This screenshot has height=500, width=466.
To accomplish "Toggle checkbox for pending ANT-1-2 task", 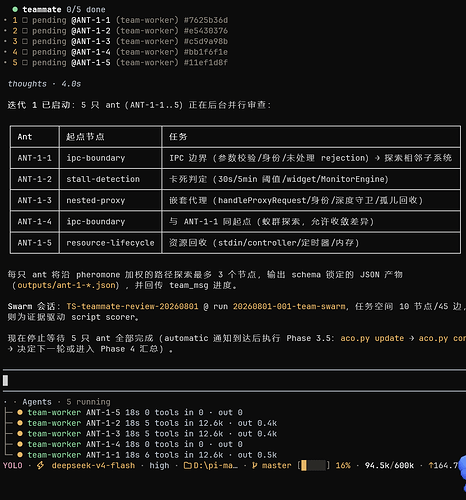I will (x=25, y=31).
